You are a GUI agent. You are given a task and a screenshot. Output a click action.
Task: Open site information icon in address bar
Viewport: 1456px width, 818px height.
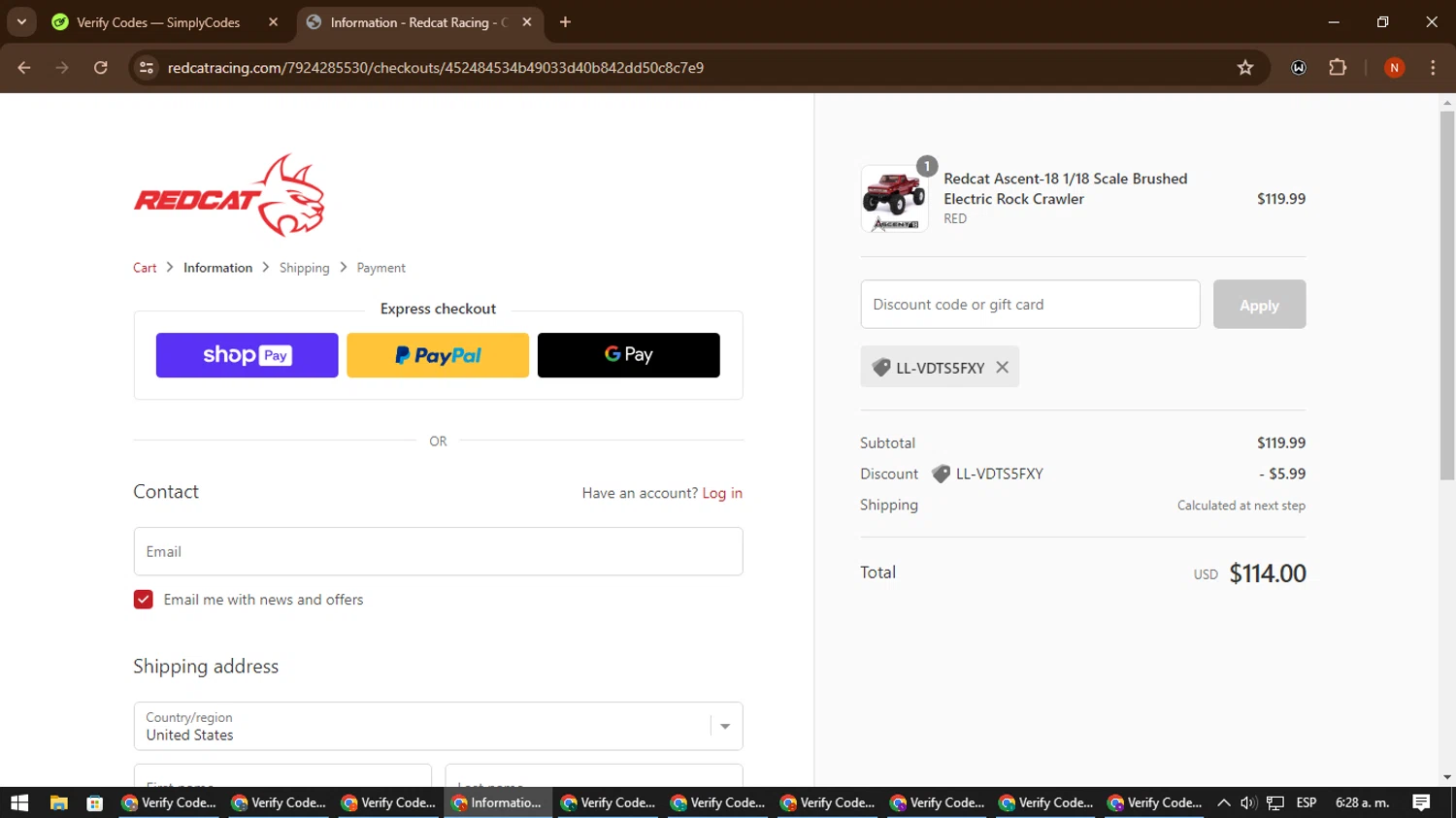147,68
